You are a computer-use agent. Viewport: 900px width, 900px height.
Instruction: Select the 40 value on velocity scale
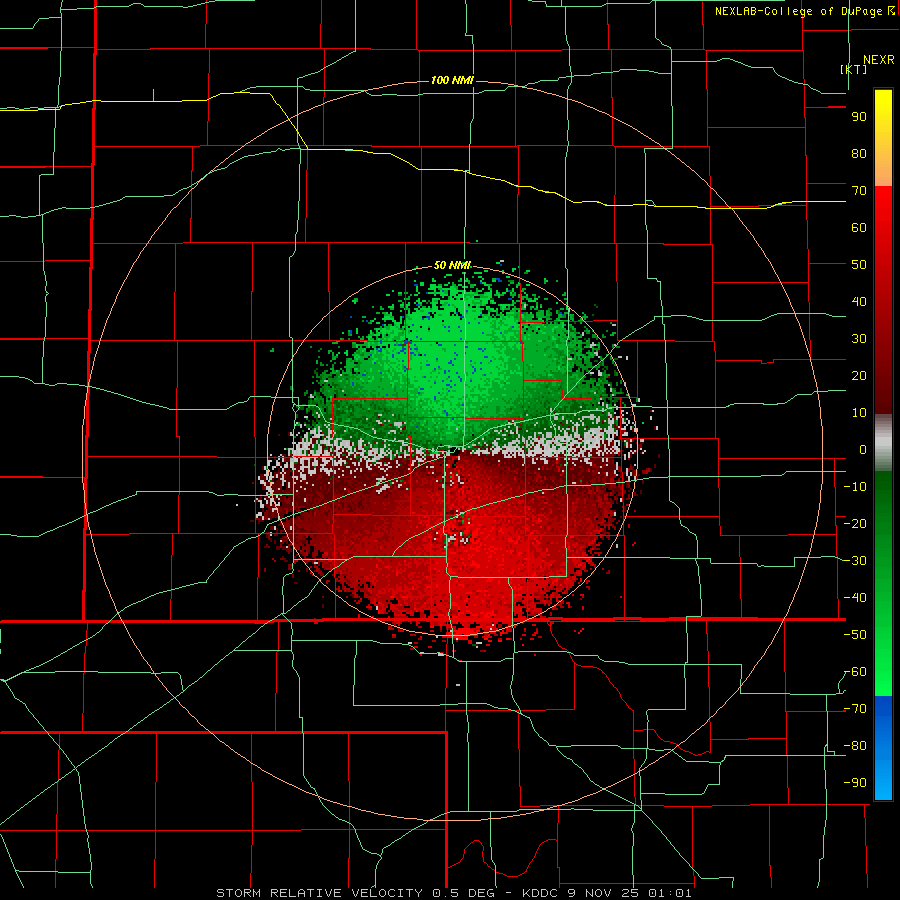[x=859, y=302]
